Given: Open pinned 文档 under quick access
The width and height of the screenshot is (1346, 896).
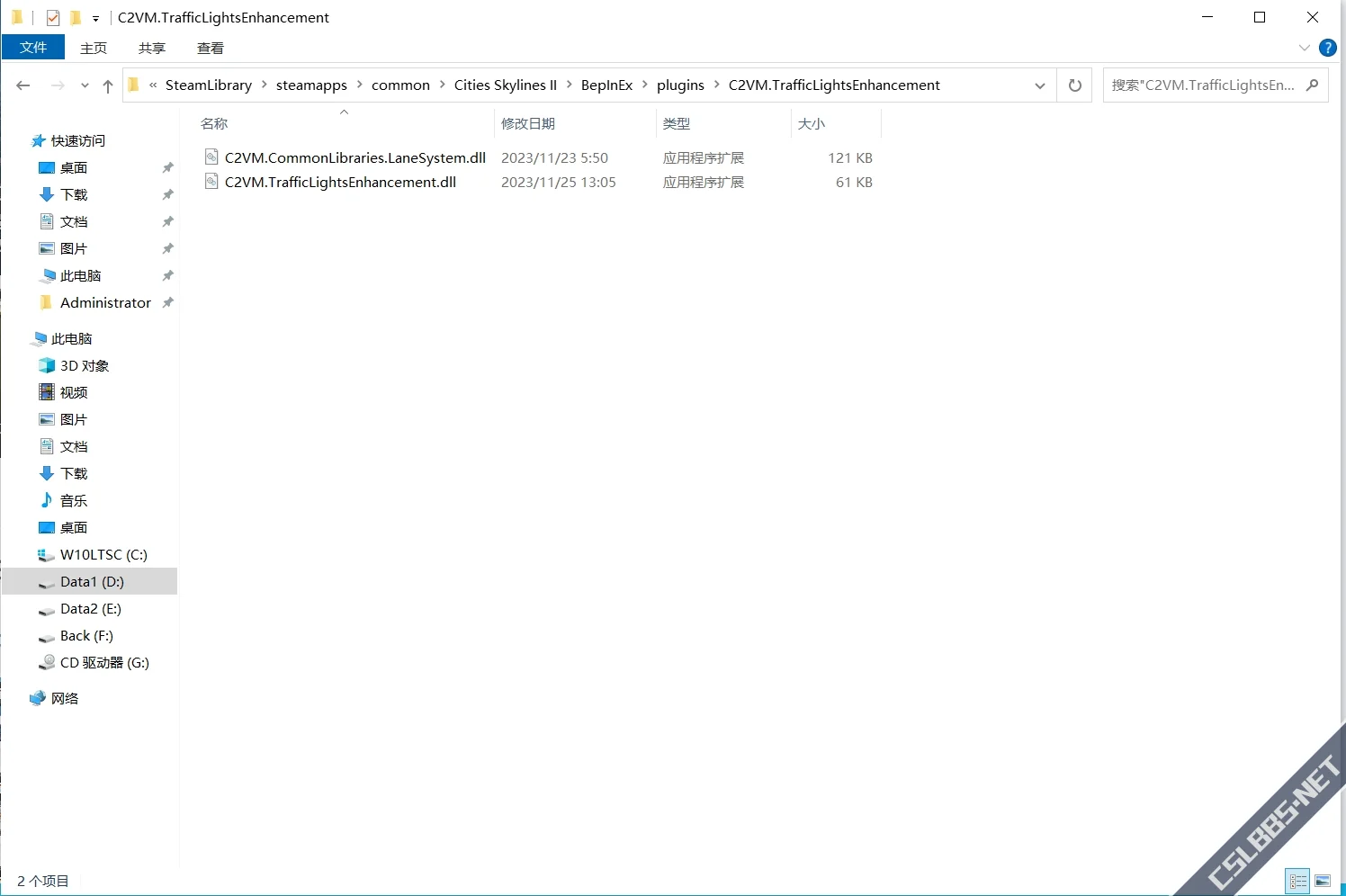Looking at the screenshot, I should coord(74,222).
